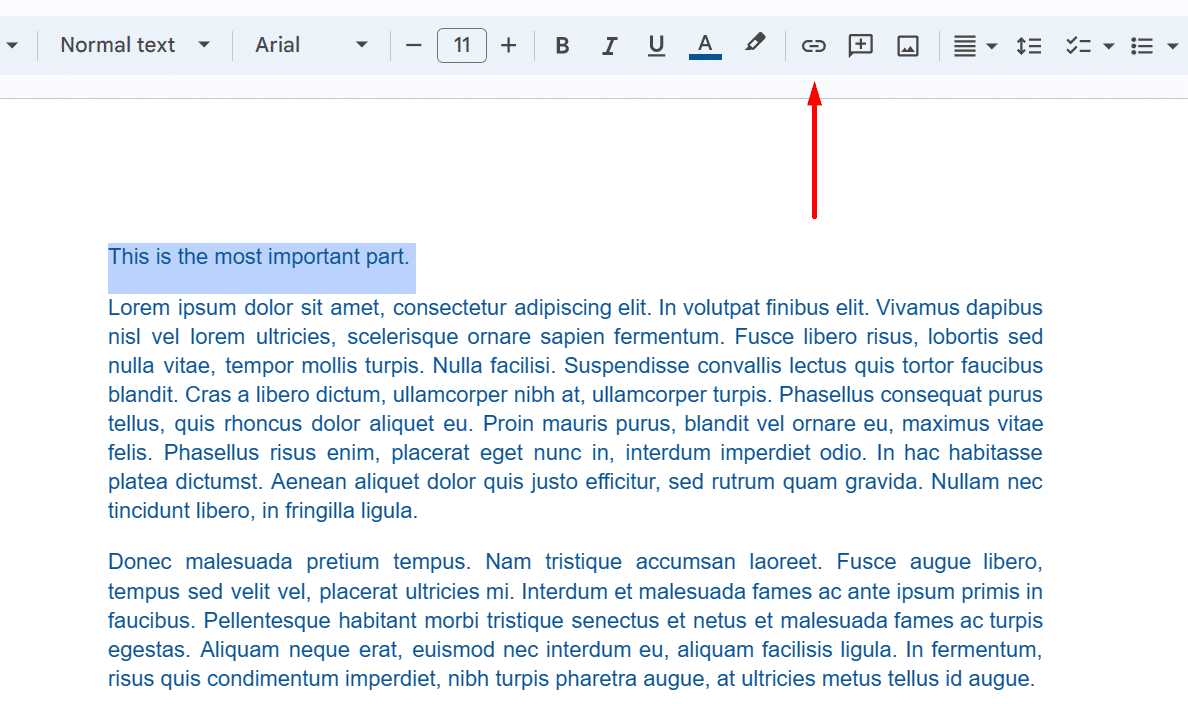Toggle a checklist on the document
1188x704 pixels.
(x=1078, y=45)
